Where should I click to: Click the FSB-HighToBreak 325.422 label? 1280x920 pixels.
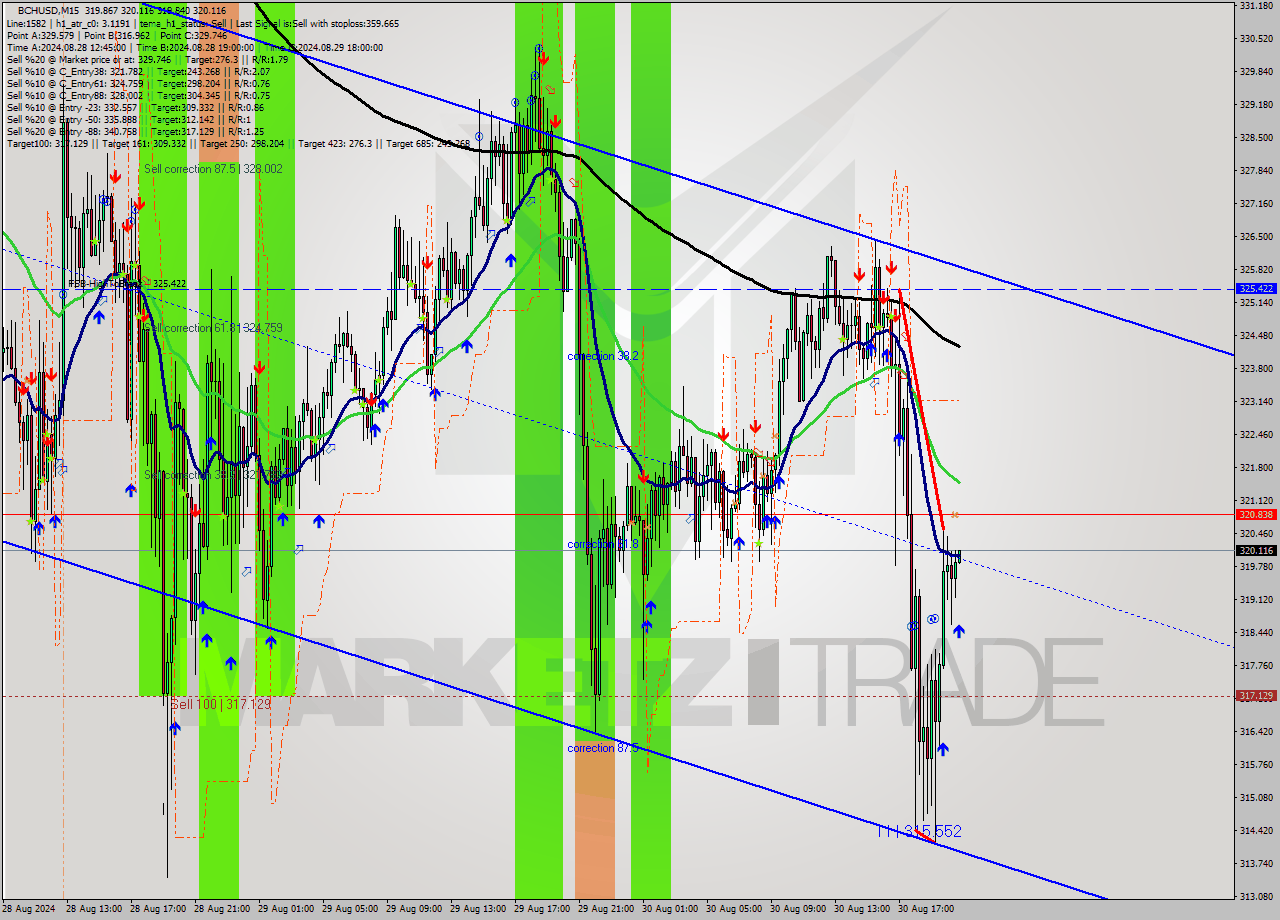tap(127, 284)
